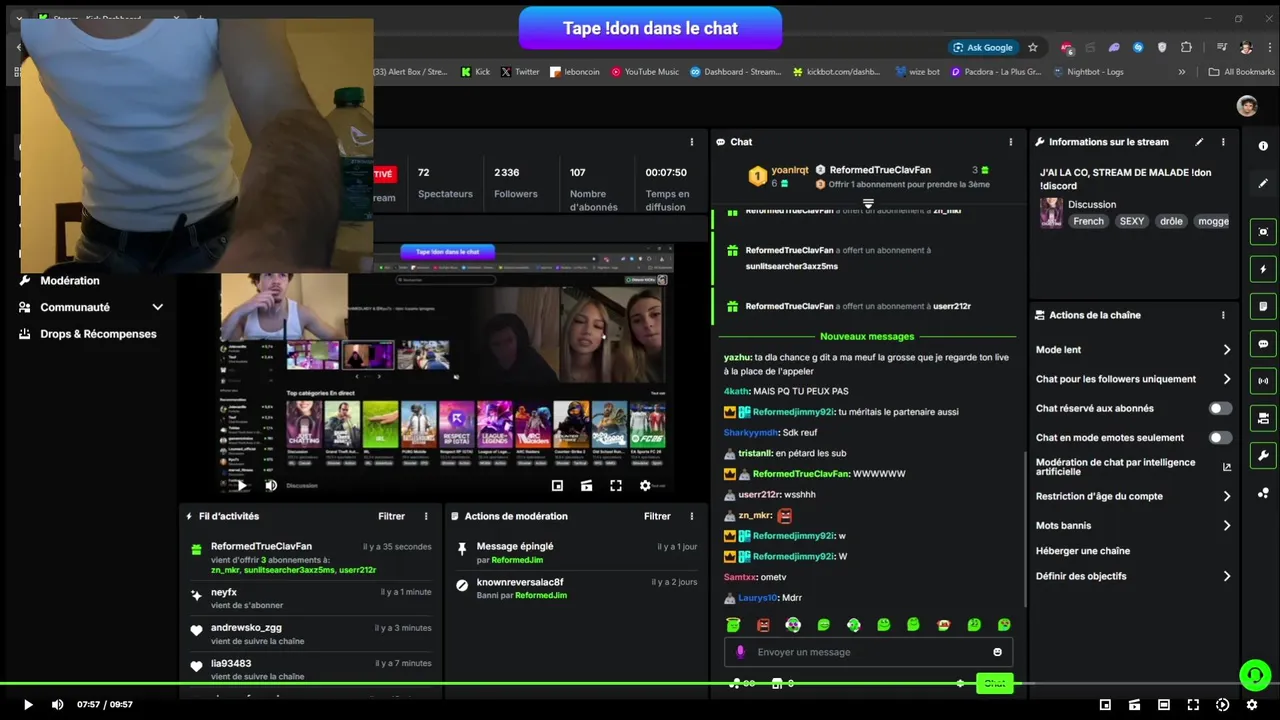This screenshot has height=720, width=1280.
Task: Mute the outer video player volume icon
Action: coord(57,705)
